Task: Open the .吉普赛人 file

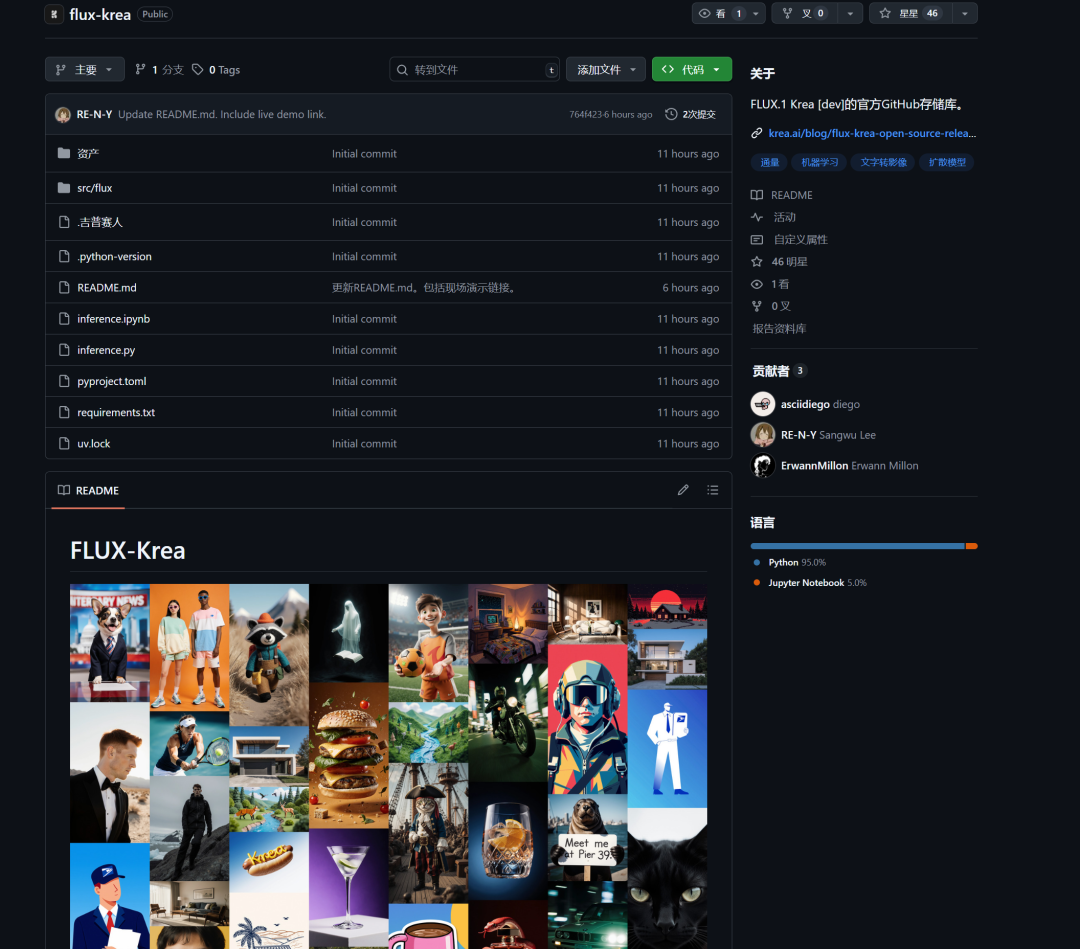Action: (100, 222)
